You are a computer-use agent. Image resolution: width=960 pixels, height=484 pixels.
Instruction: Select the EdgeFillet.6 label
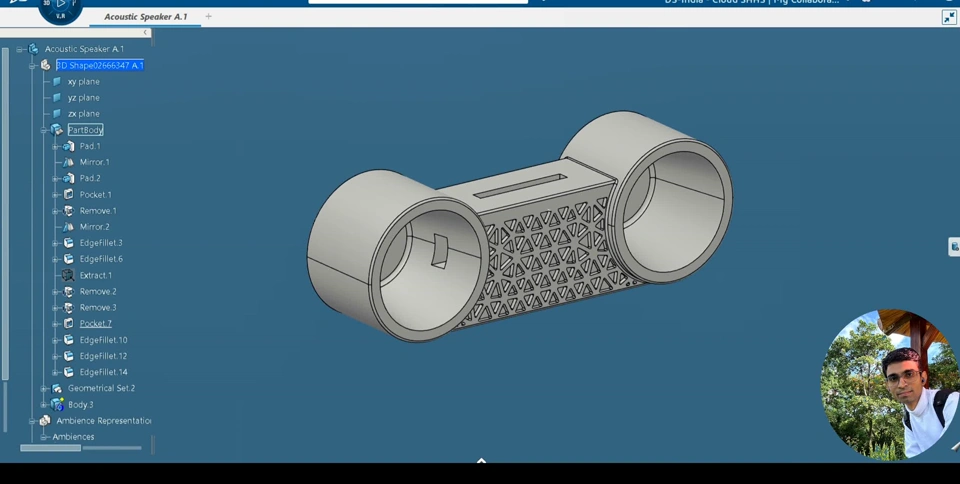101,259
